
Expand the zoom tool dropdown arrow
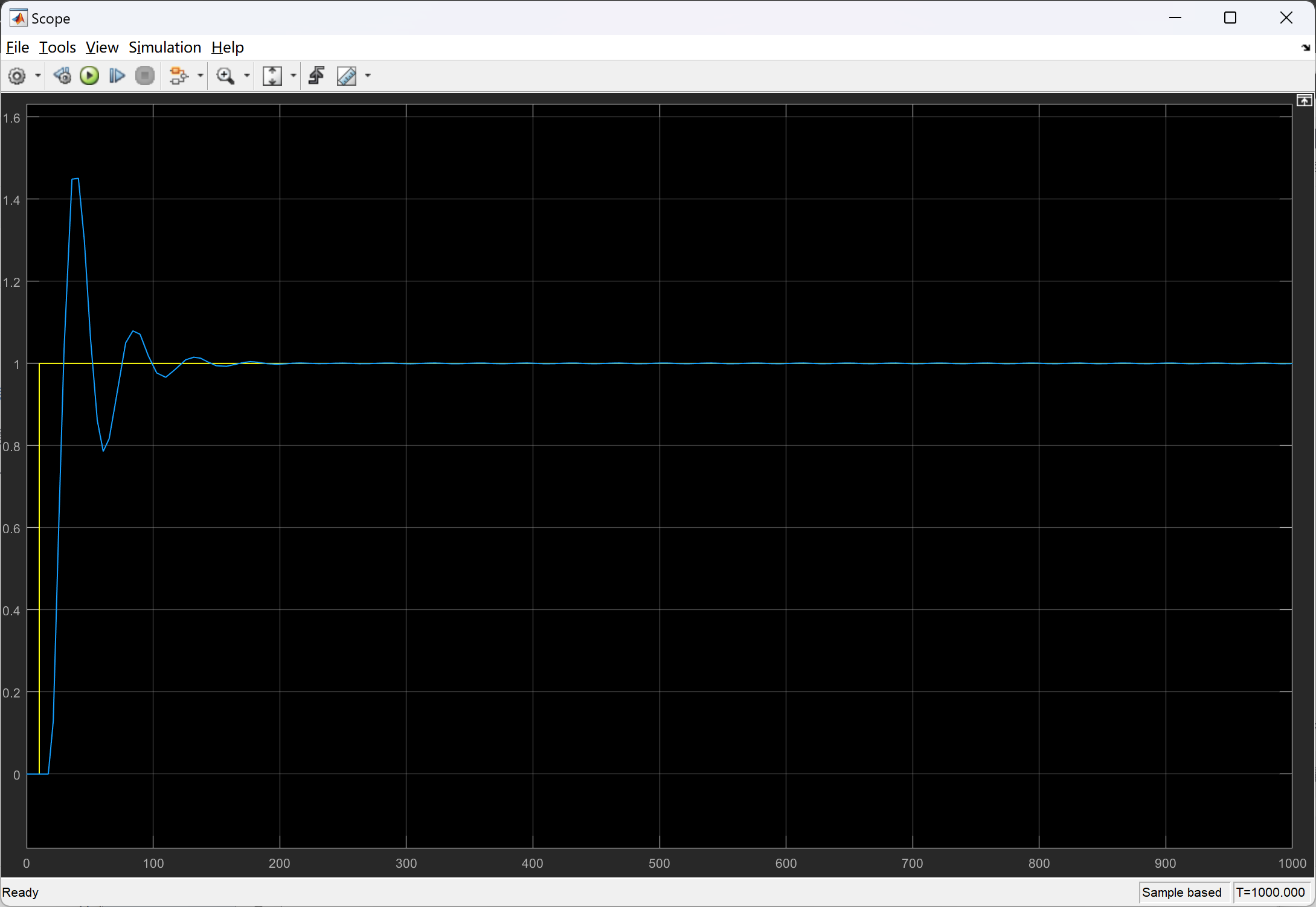pyautogui.click(x=246, y=76)
